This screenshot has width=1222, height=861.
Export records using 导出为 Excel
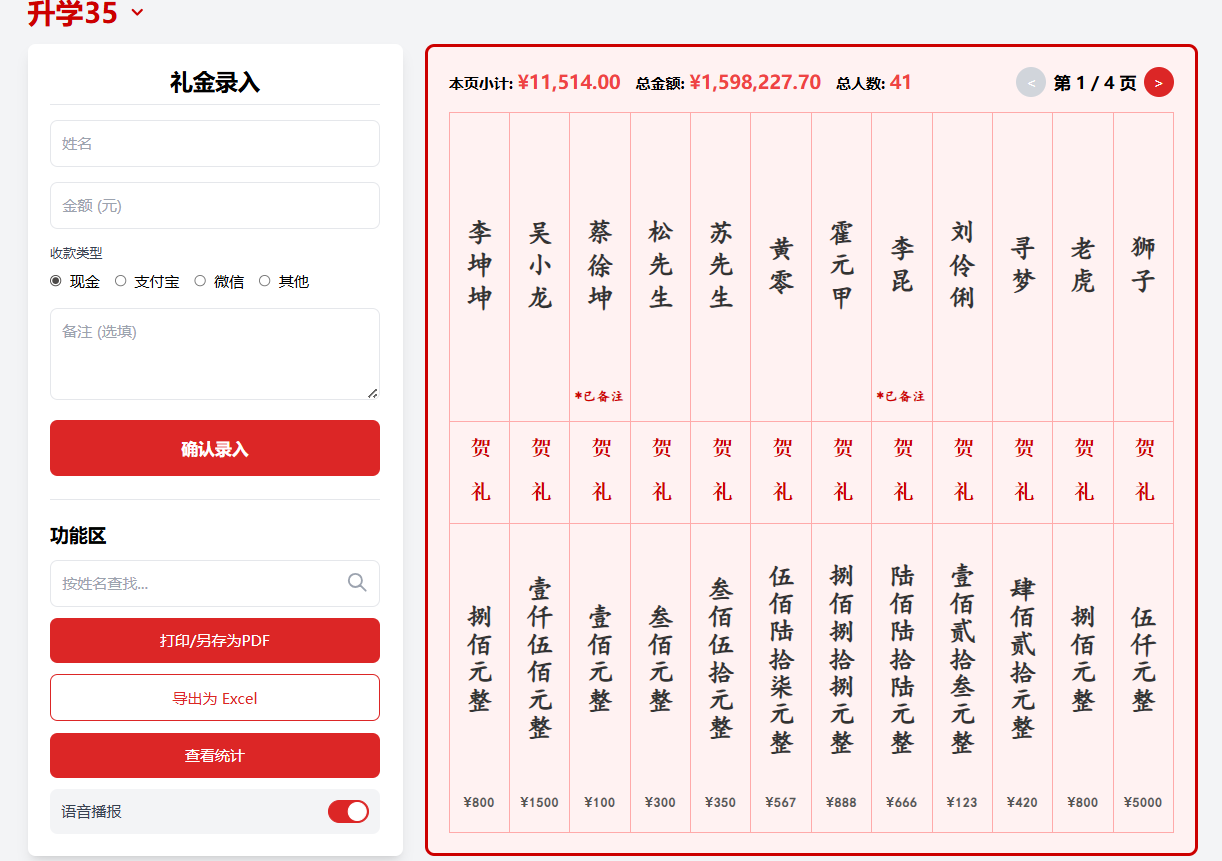click(214, 697)
